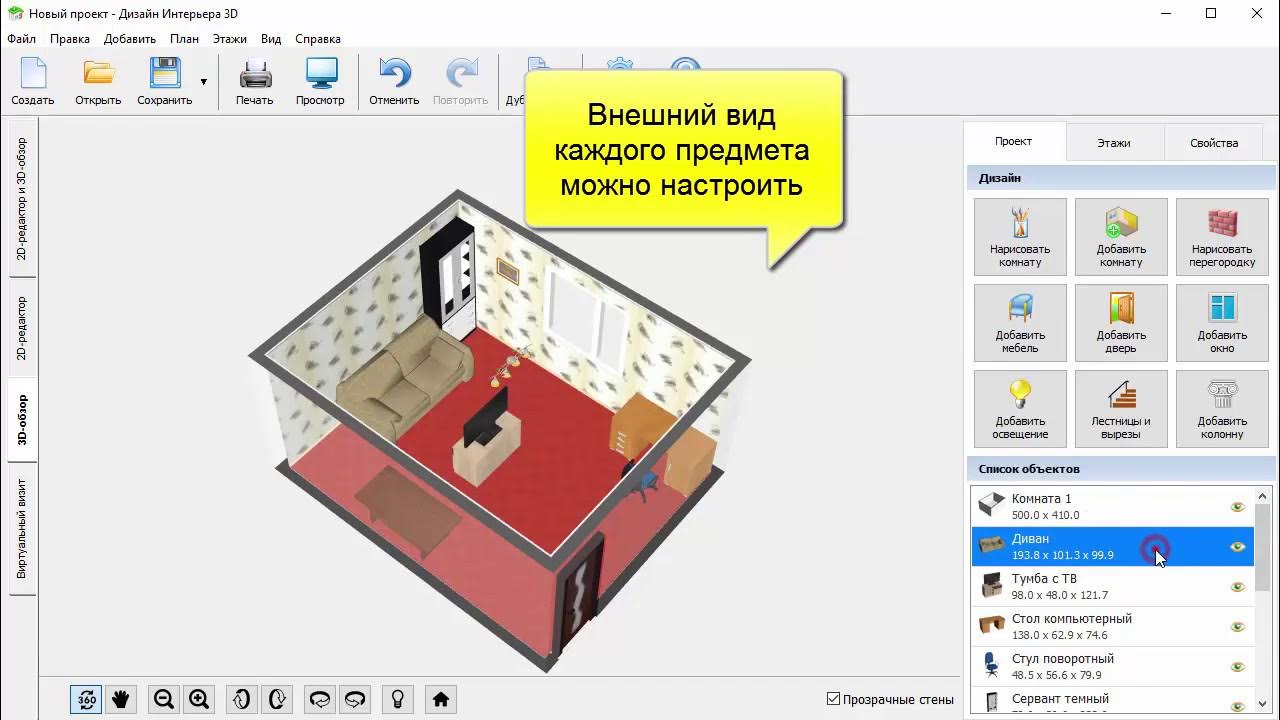Screen dimensions: 1280x720
Task: Open the Этажи menu
Action: pos(230,39)
